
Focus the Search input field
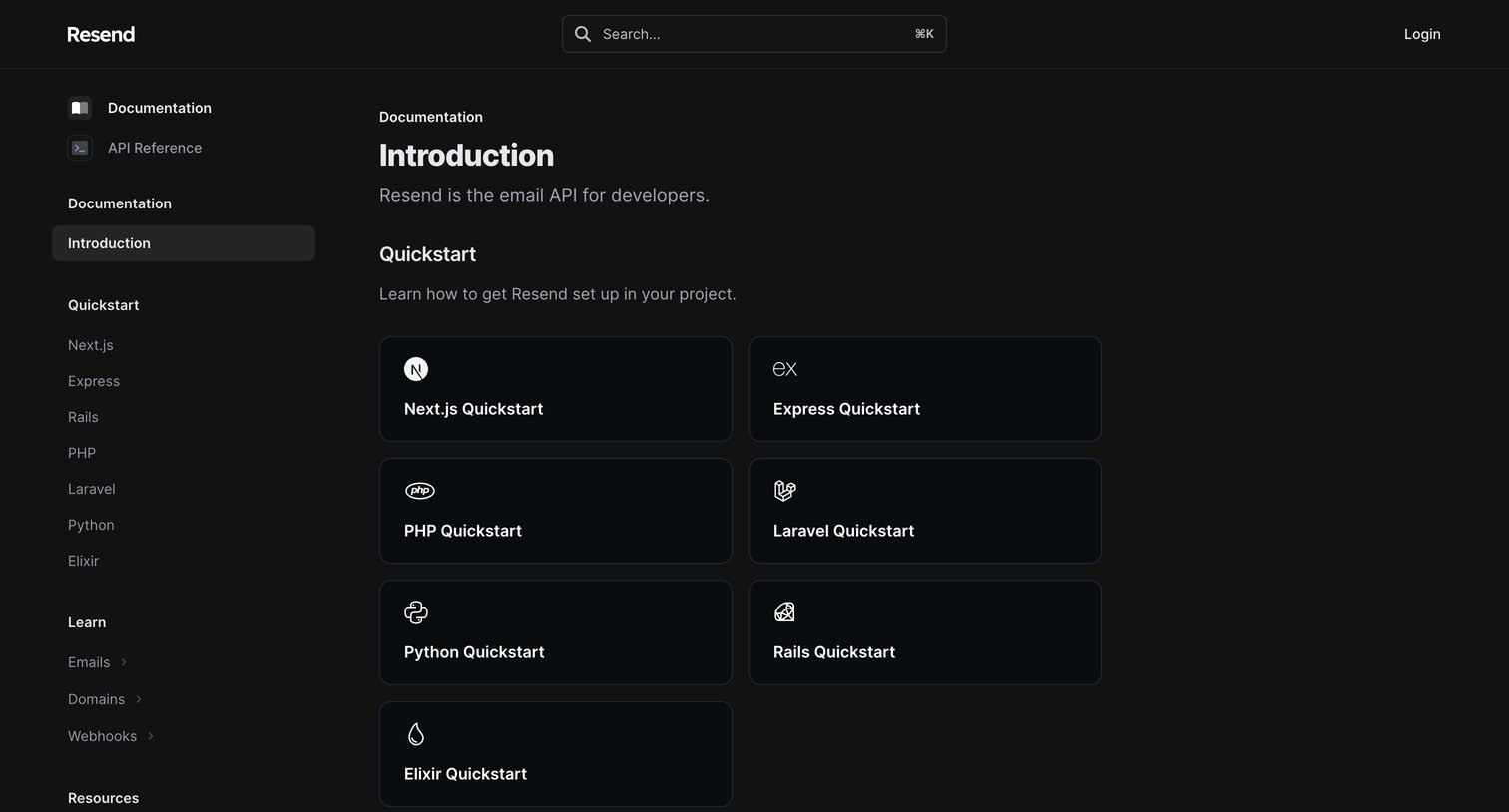coord(754,34)
